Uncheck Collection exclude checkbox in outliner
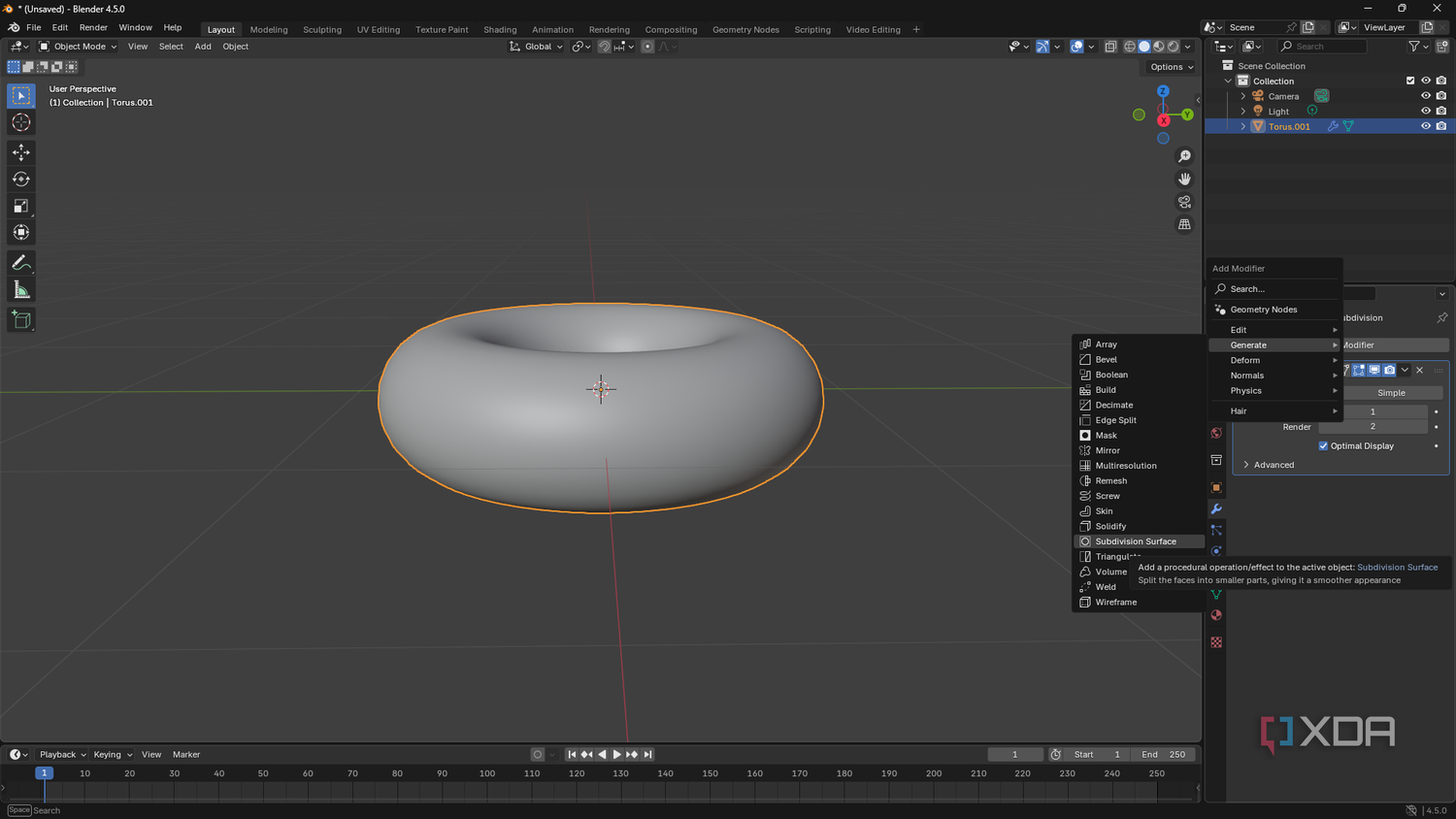1456x819 pixels. tap(1410, 81)
